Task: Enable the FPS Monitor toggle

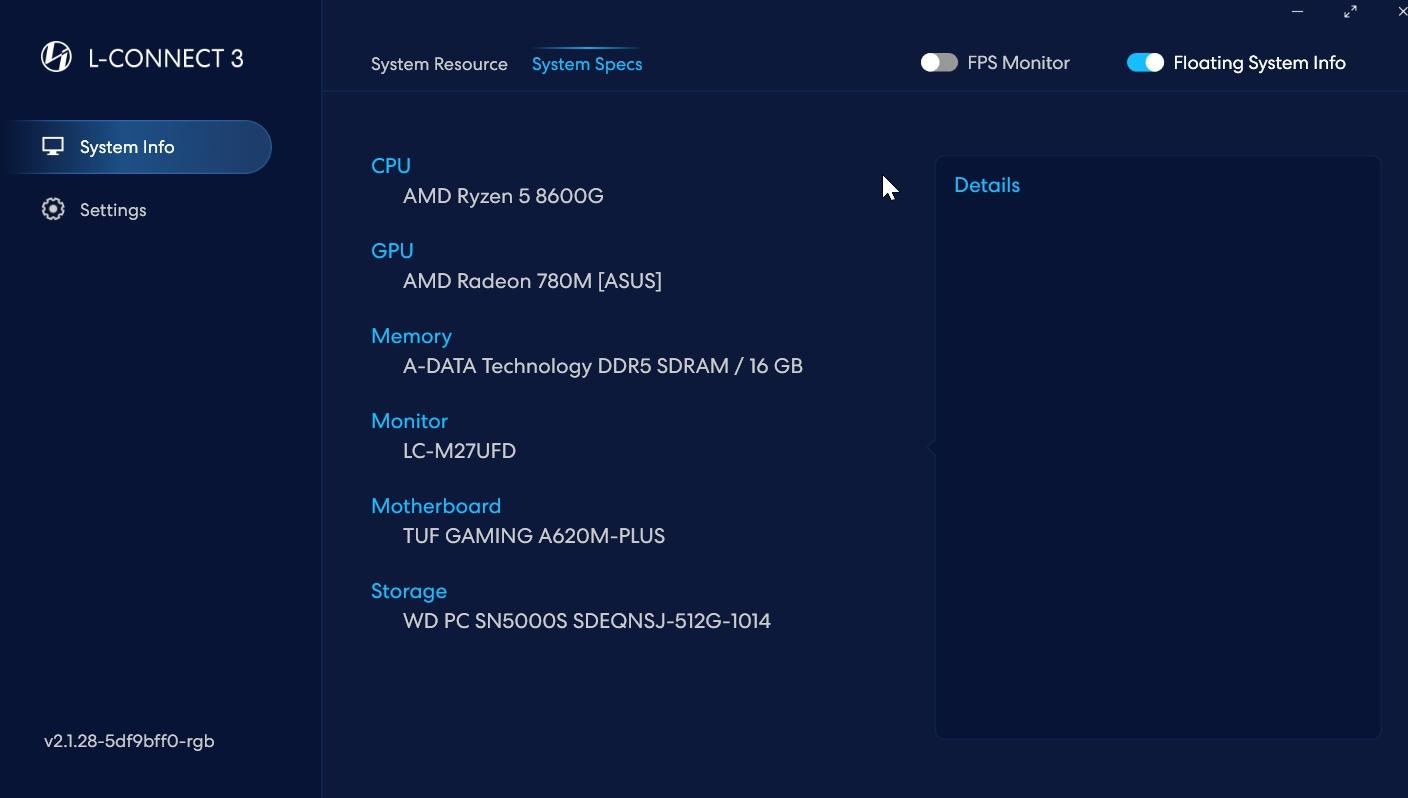Action: click(x=939, y=63)
